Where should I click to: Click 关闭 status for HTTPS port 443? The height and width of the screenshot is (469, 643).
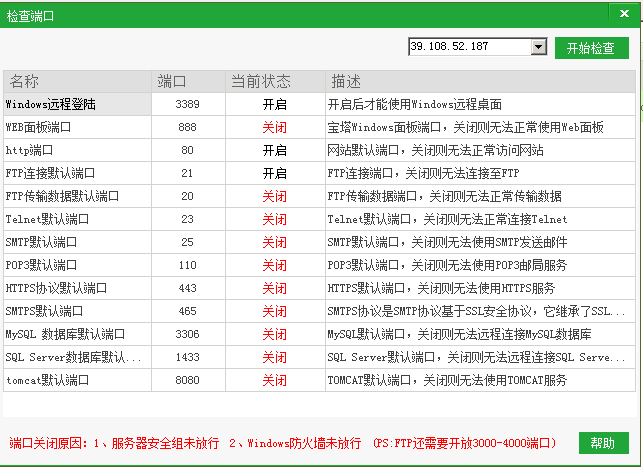pyautogui.click(x=275, y=288)
